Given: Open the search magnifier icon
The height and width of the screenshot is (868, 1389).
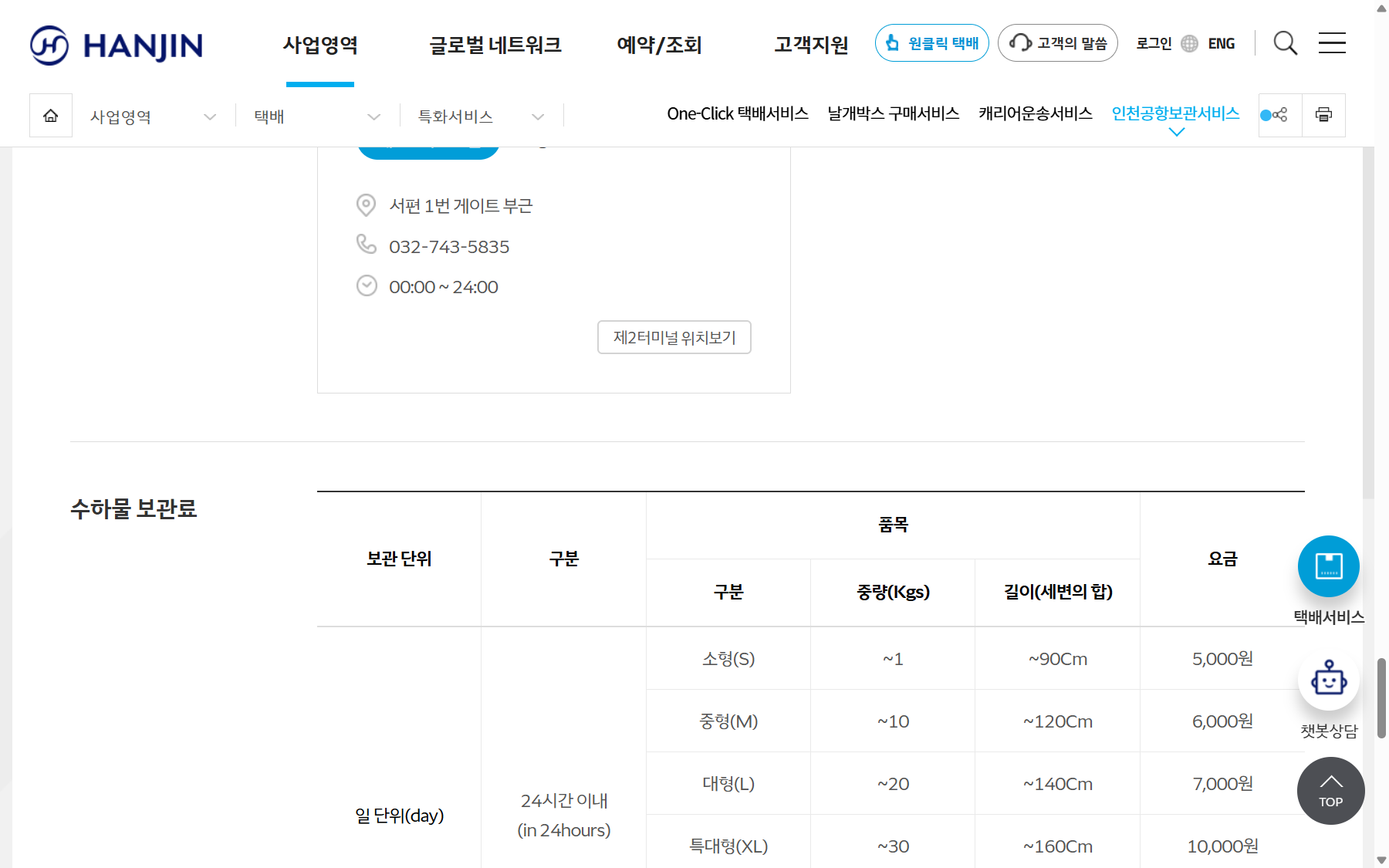Looking at the screenshot, I should coord(1285,43).
